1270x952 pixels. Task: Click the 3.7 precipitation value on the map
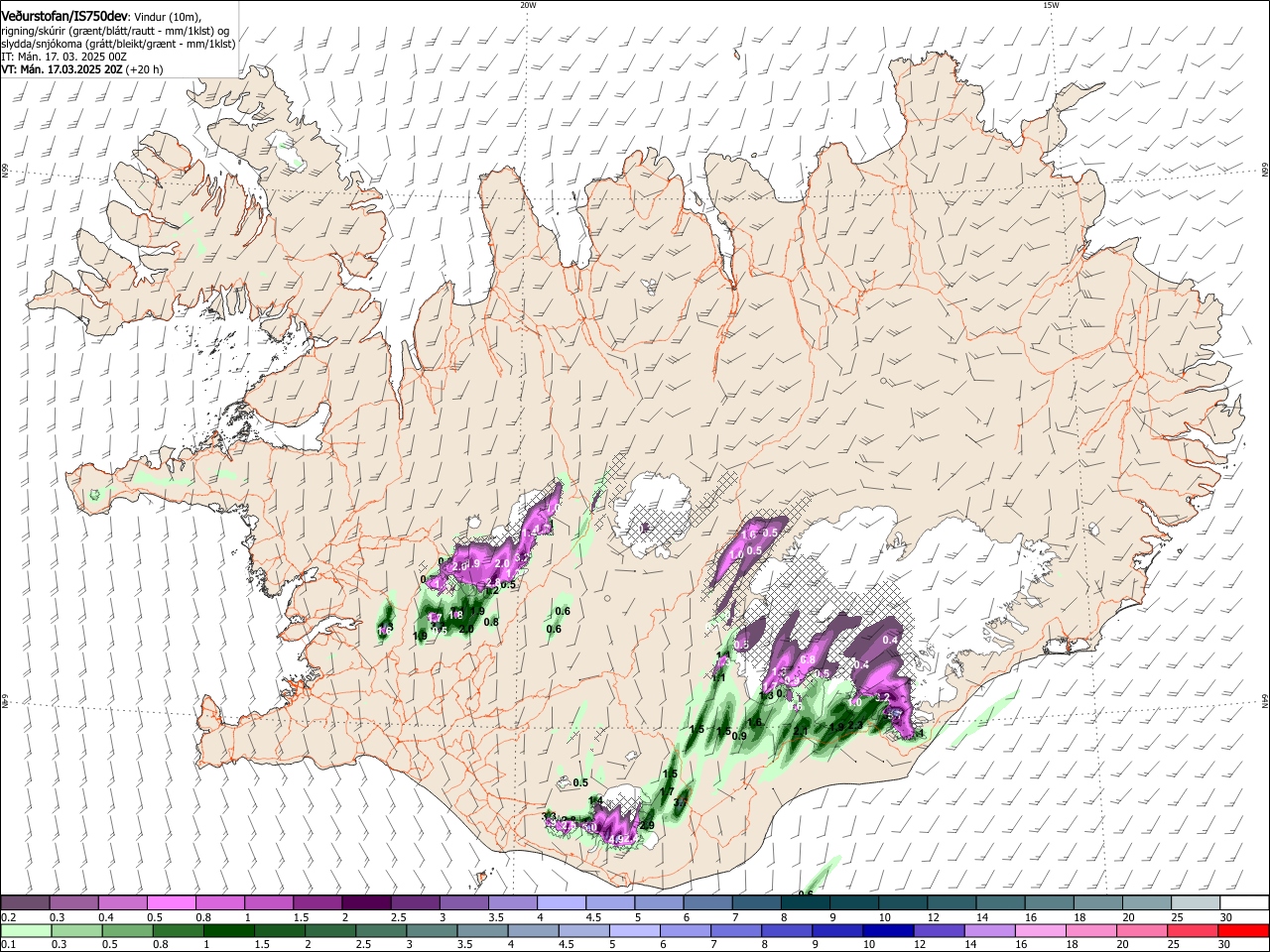[681, 801]
